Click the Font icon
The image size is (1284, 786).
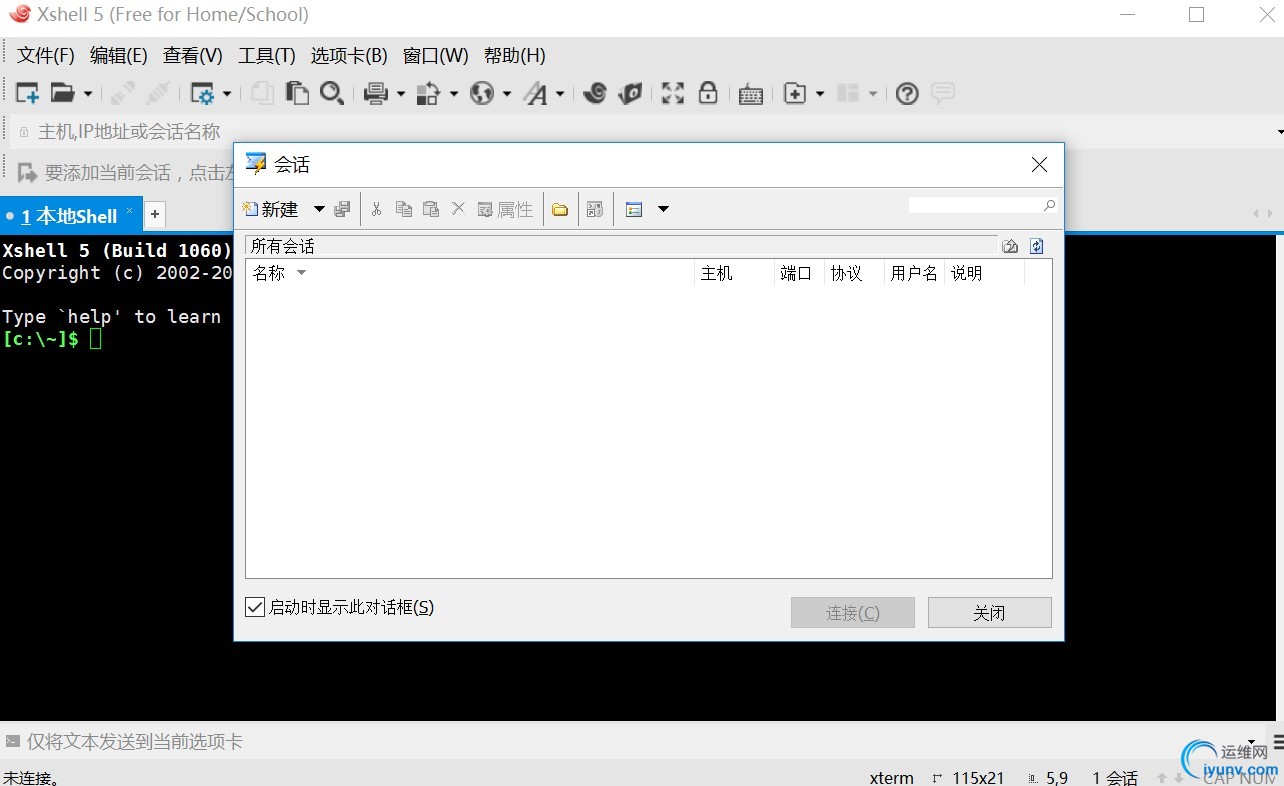click(x=536, y=93)
